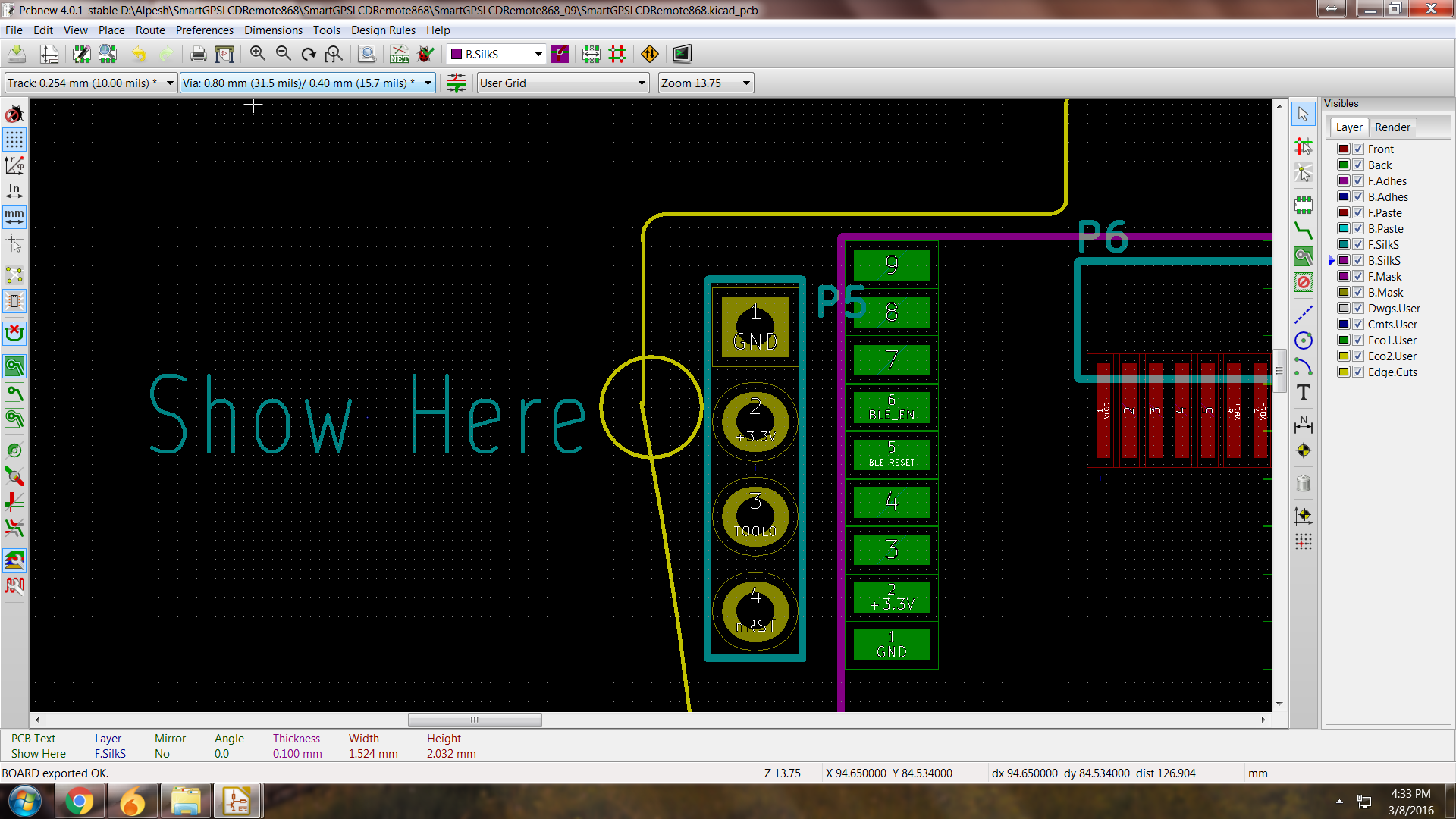
Task: Open the Preferences menu
Action: tap(205, 30)
